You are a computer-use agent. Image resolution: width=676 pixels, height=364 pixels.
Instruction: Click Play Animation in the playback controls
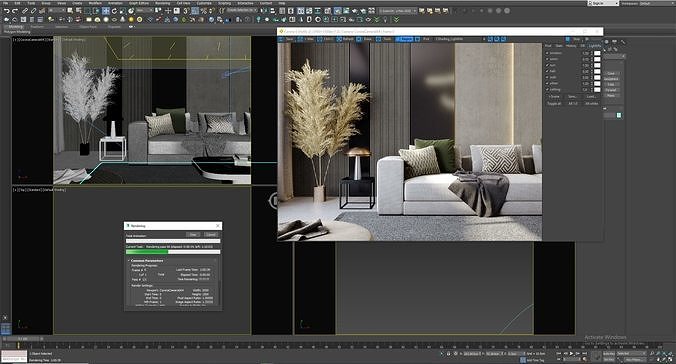point(571,353)
